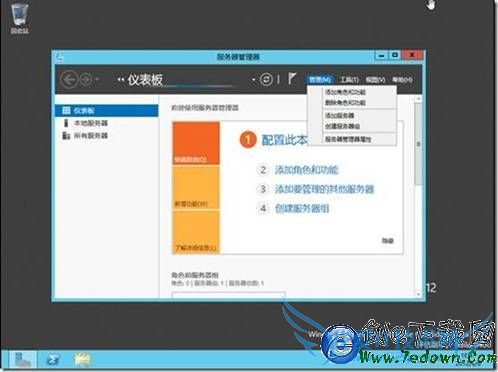This screenshot has height=372, width=498.
Task: Choose 创建服务器组 in the menu
Action: click(x=342, y=126)
